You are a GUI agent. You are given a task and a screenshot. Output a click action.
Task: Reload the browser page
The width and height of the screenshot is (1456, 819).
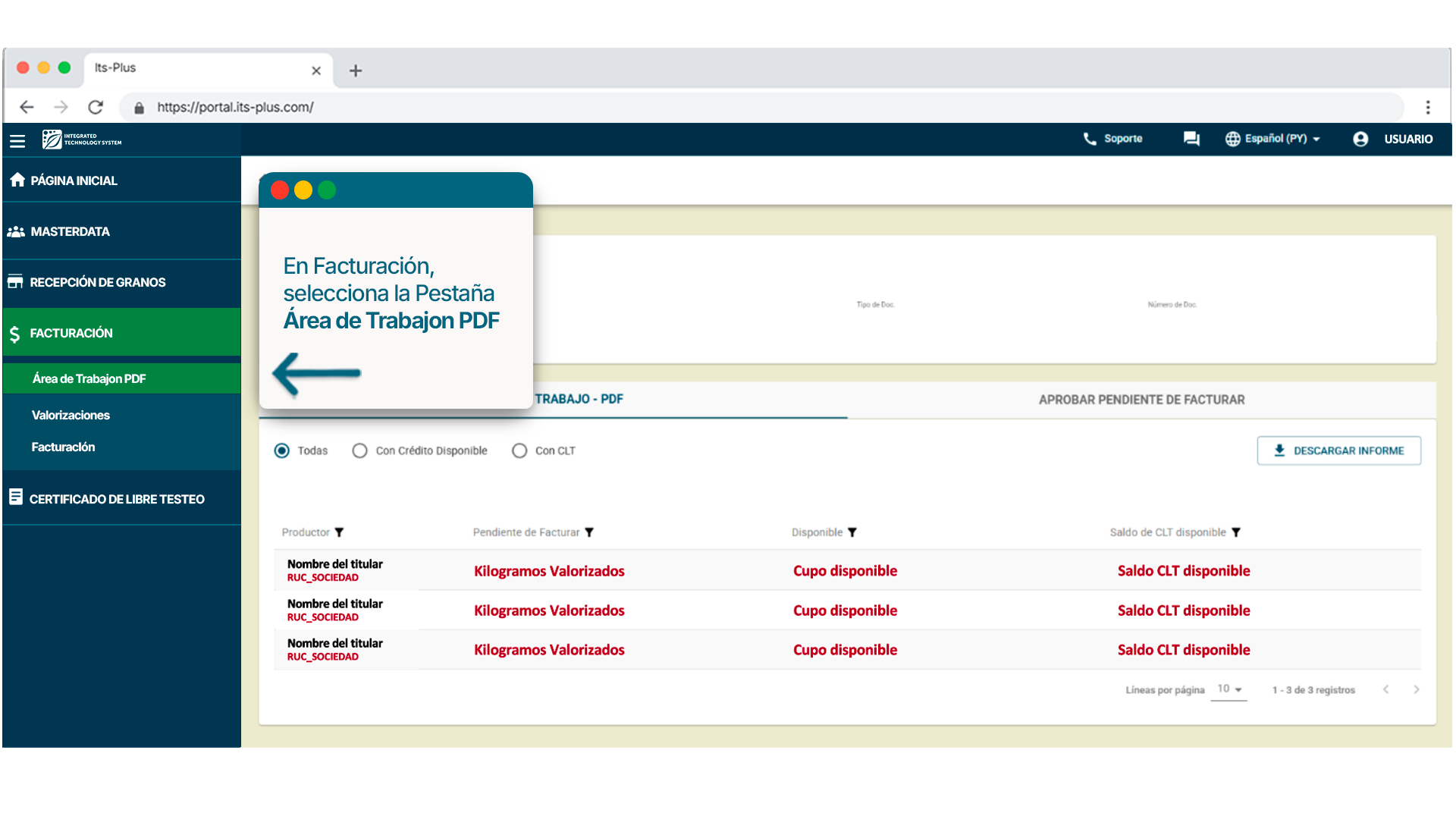[x=96, y=107]
